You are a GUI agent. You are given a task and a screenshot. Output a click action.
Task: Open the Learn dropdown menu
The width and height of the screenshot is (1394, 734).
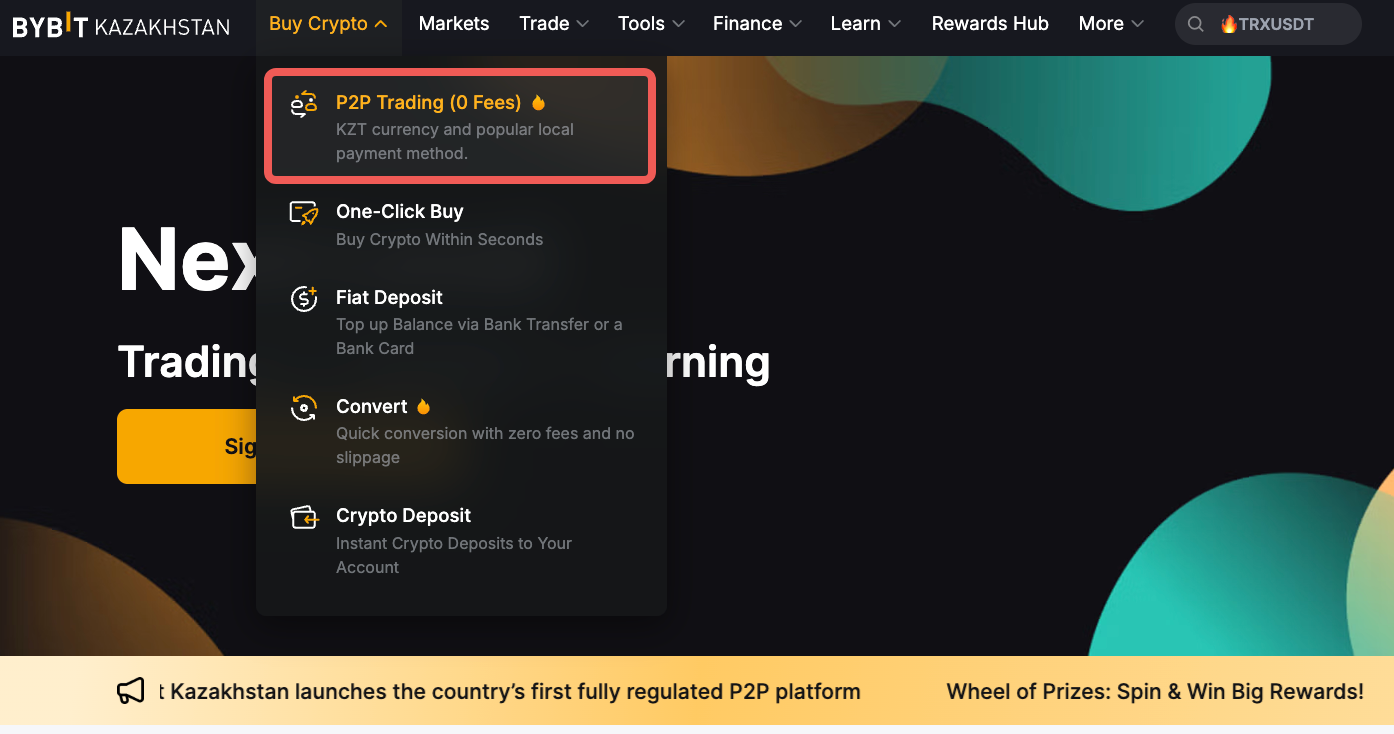click(x=865, y=24)
